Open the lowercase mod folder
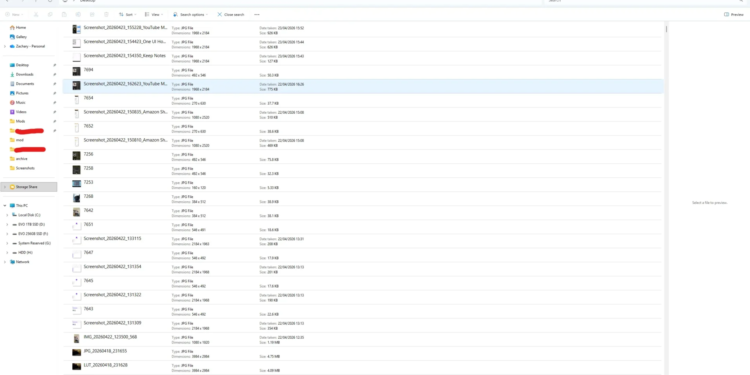 (17, 140)
